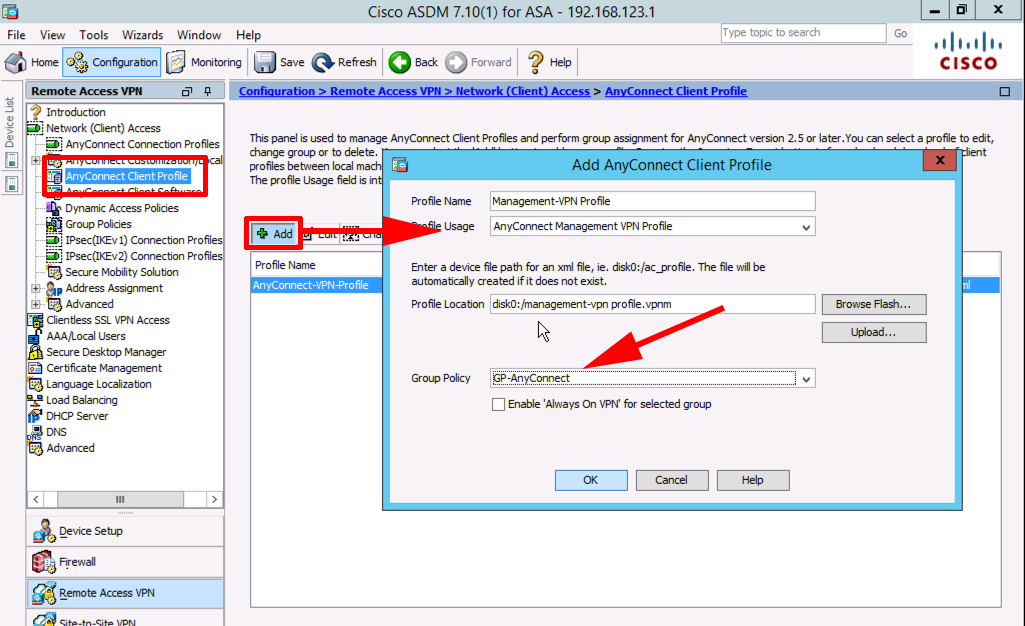The height and width of the screenshot is (626, 1025).
Task: Go to Home in the toolbar
Action: tap(32, 62)
